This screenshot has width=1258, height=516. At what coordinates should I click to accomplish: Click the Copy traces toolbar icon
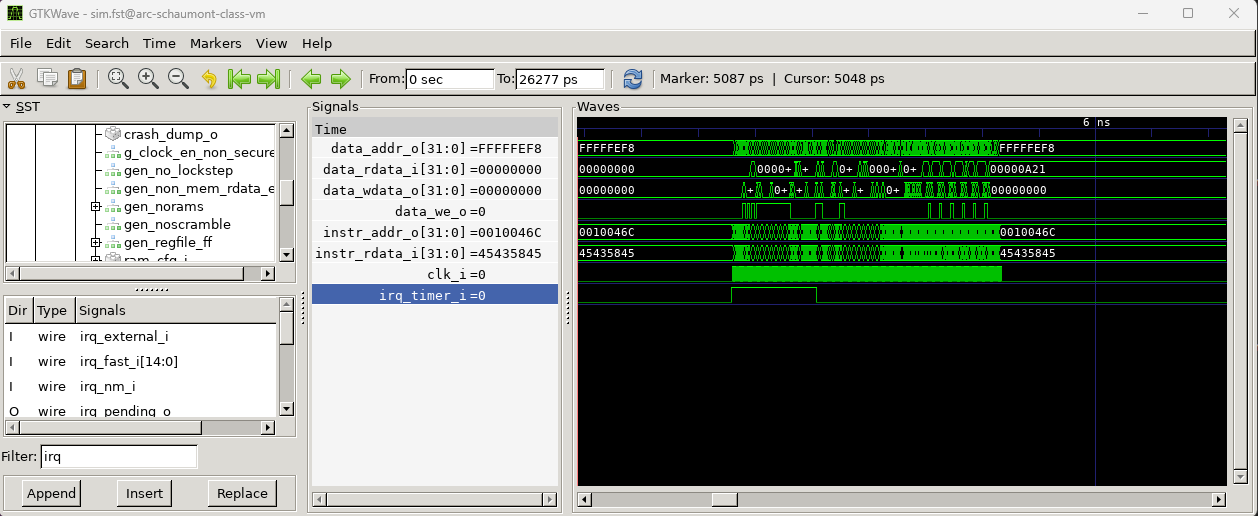coord(46,78)
